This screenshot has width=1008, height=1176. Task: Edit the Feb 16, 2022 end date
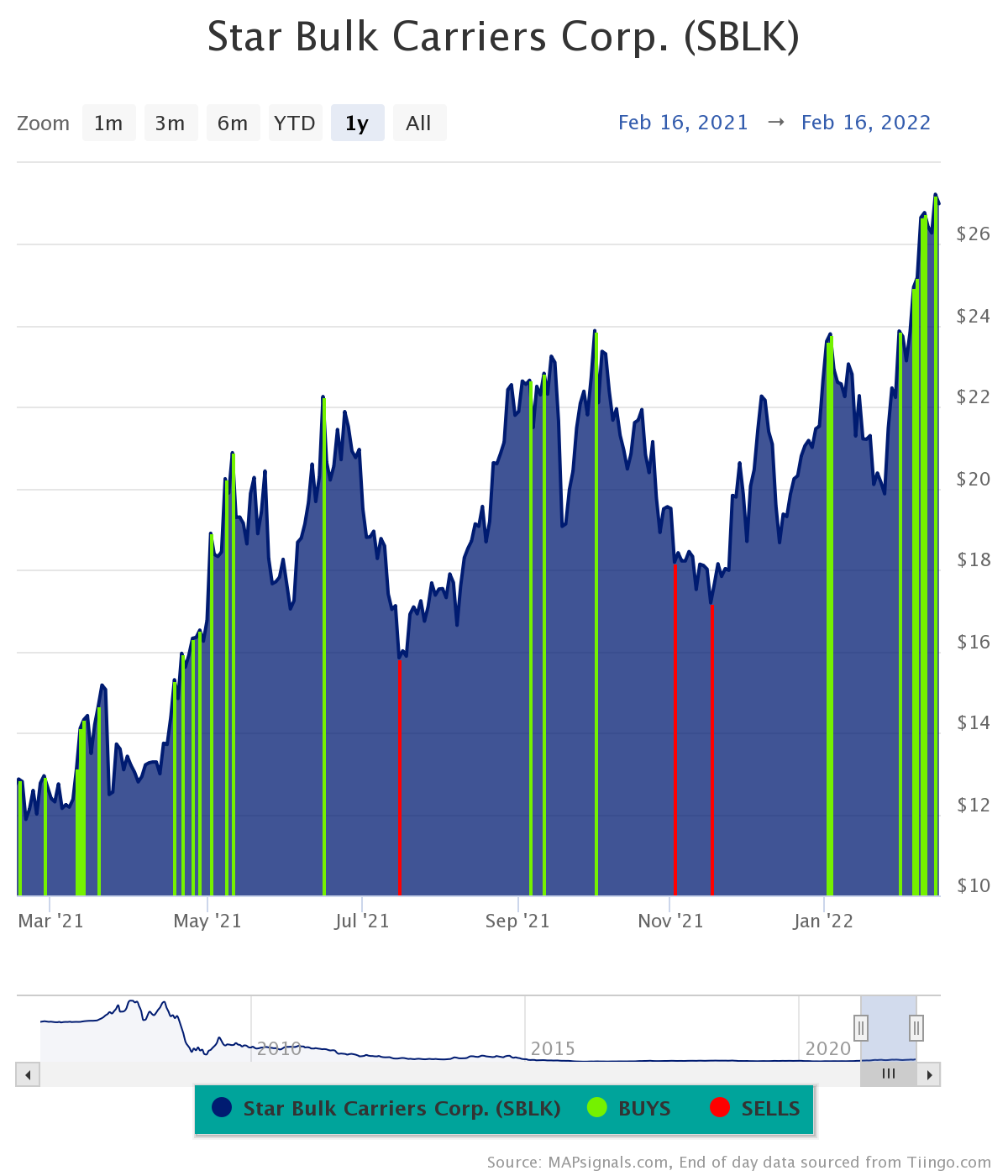[x=866, y=123]
